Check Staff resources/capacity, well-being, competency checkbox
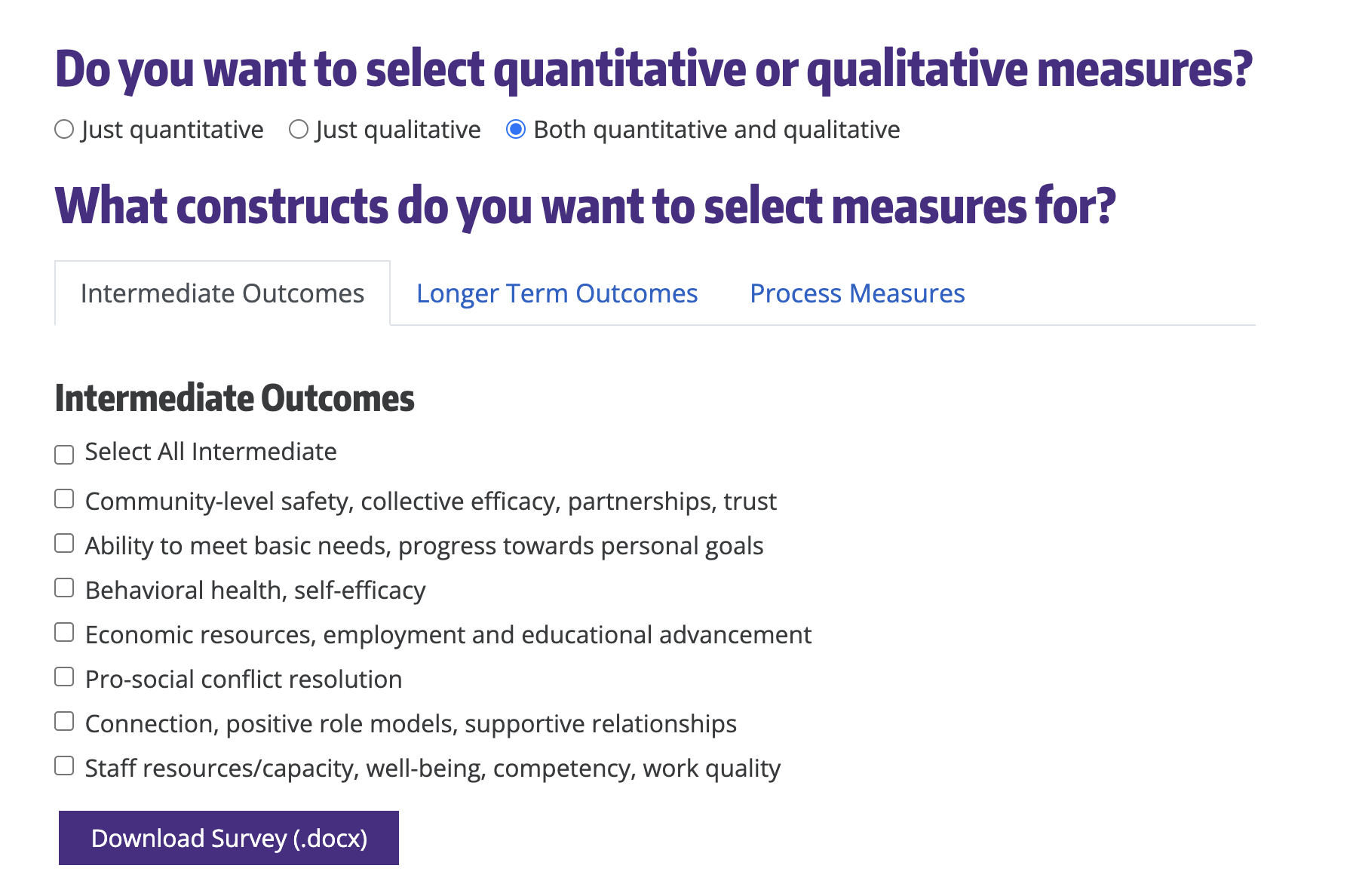The height and width of the screenshot is (896, 1350). click(63, 766)
